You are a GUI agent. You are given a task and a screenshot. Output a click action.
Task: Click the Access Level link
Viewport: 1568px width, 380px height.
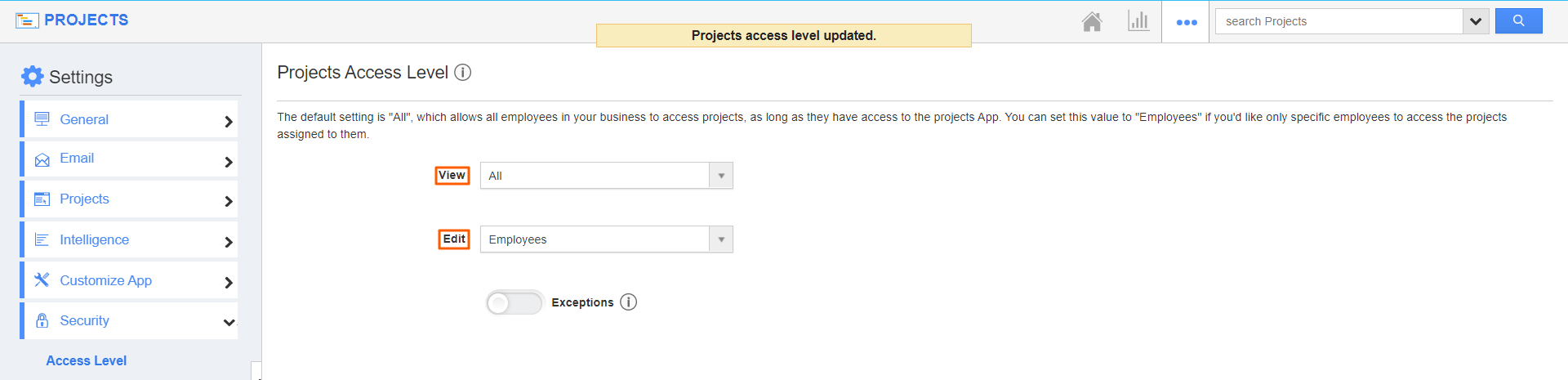tap(86, 361)
